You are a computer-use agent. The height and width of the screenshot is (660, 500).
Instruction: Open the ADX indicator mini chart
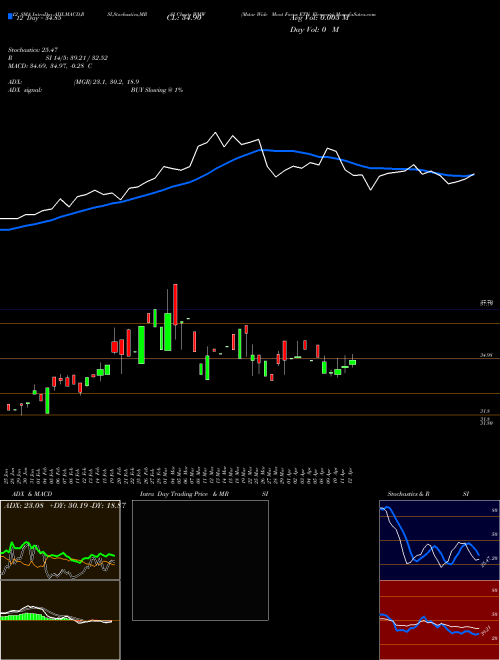click(60, 540)
